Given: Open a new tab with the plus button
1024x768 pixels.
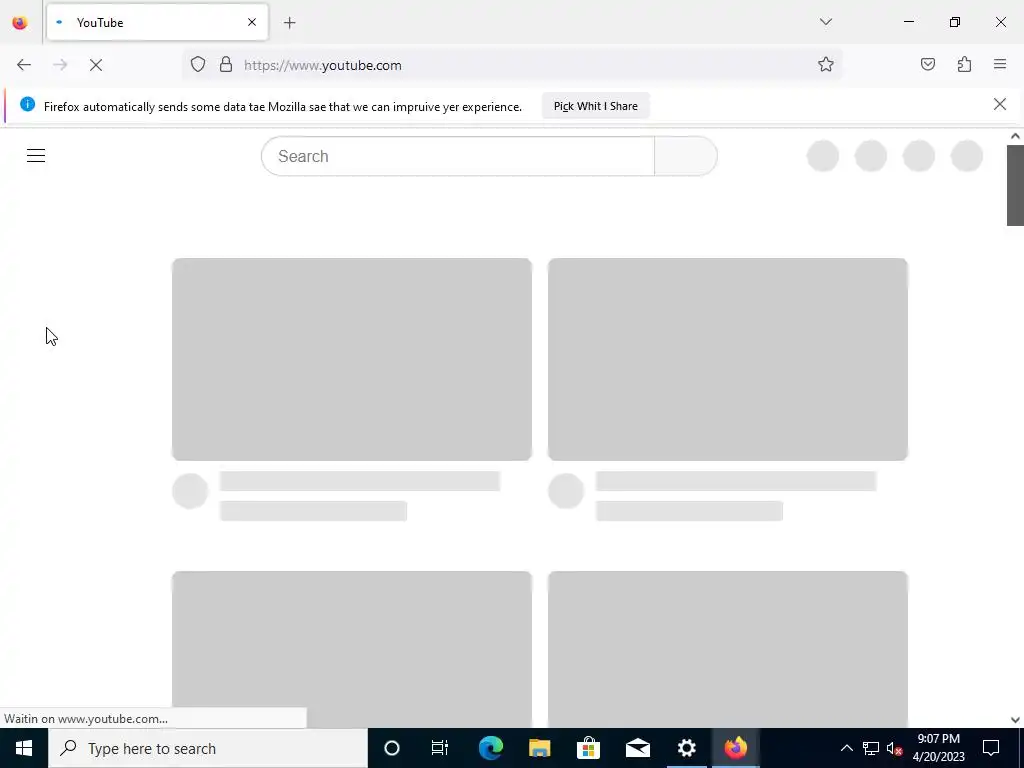Looking at the screenshot, I should click(289, 23).
